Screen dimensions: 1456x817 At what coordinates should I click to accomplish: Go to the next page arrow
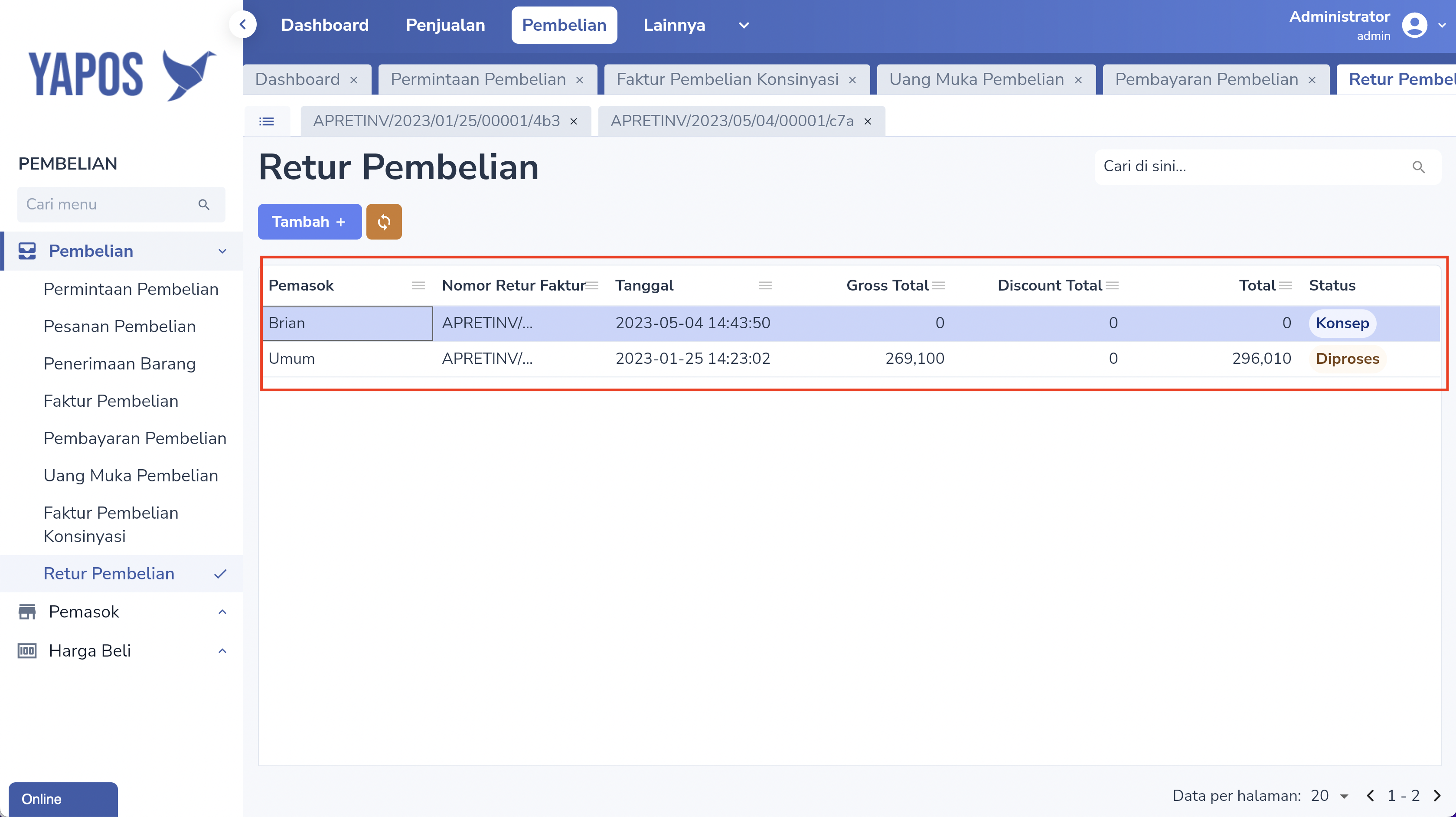point(1437,796)
